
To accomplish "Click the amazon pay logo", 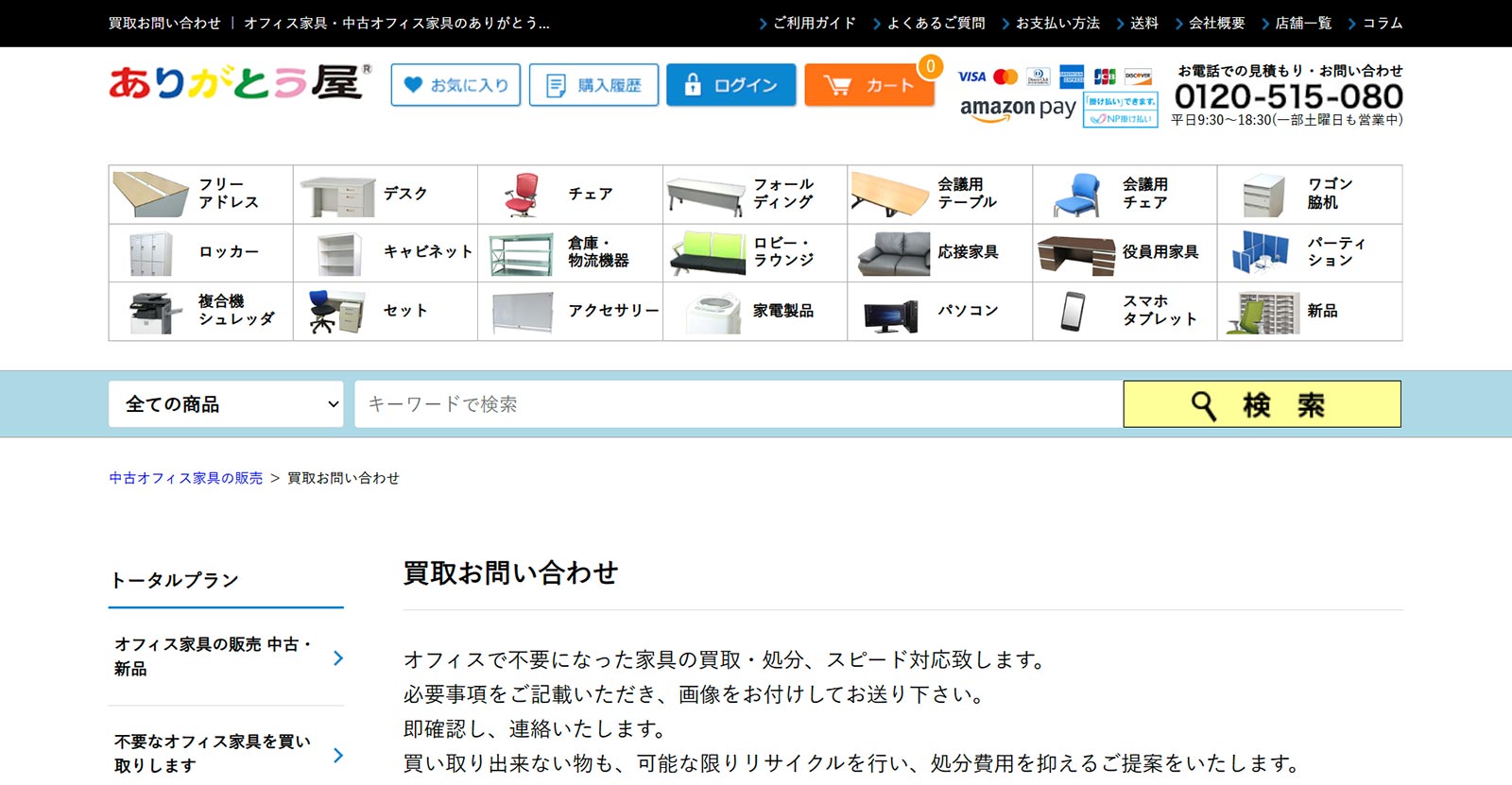I will (1018, 109).
